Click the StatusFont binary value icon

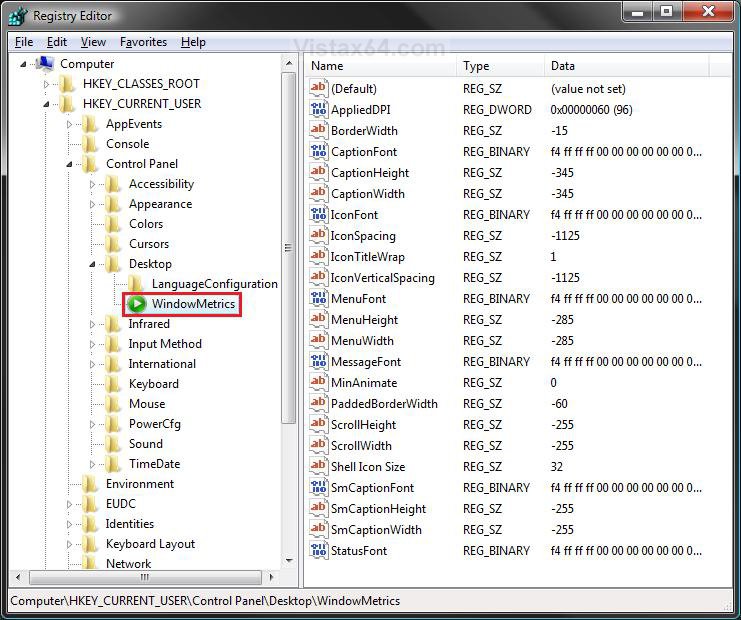tap(318, 550)
